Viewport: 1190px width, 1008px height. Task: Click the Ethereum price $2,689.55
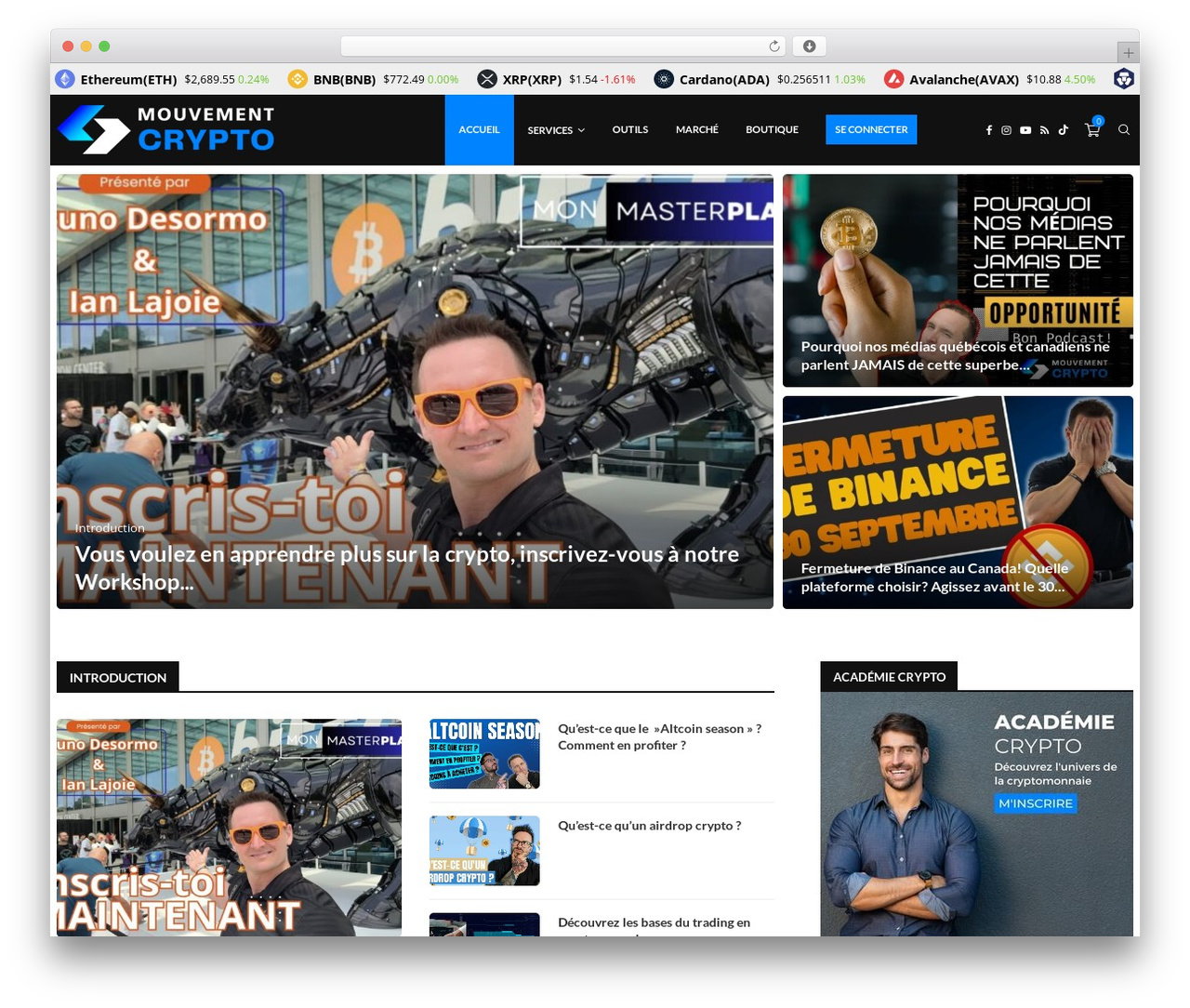pyautogui.click(x=209, y=80)
